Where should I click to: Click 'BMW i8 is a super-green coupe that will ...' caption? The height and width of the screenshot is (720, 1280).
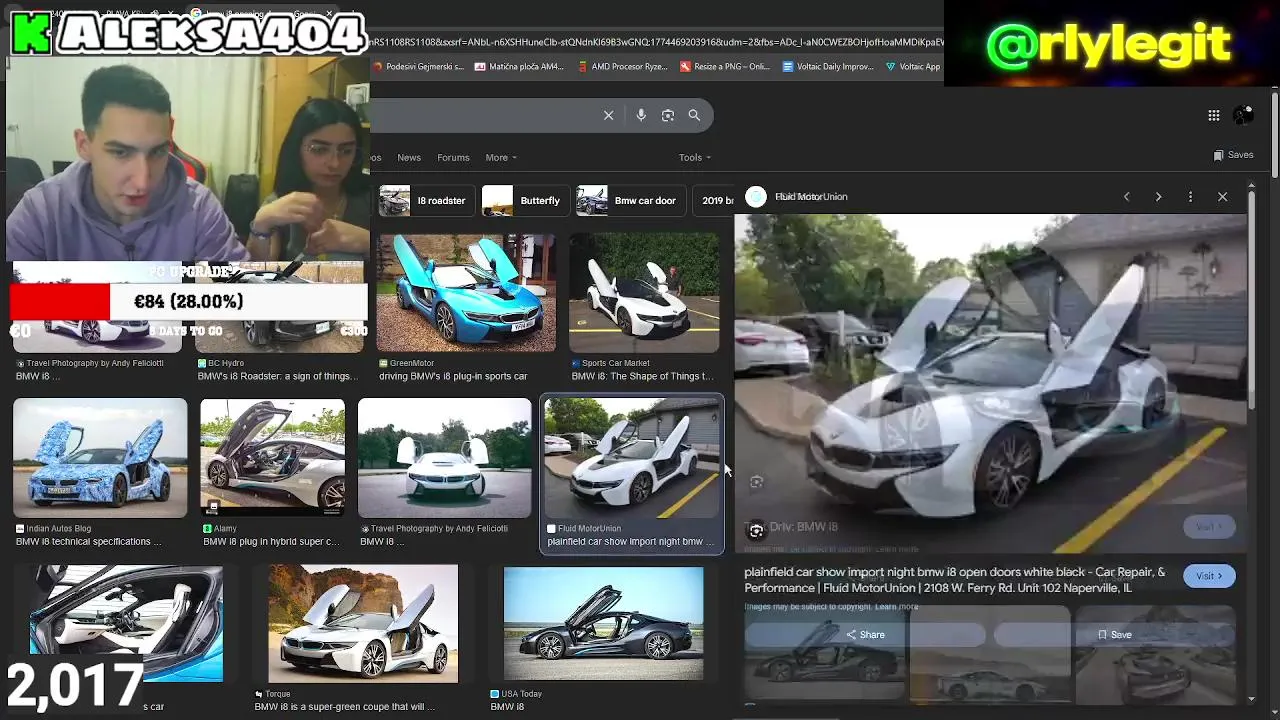coord(344,706)
